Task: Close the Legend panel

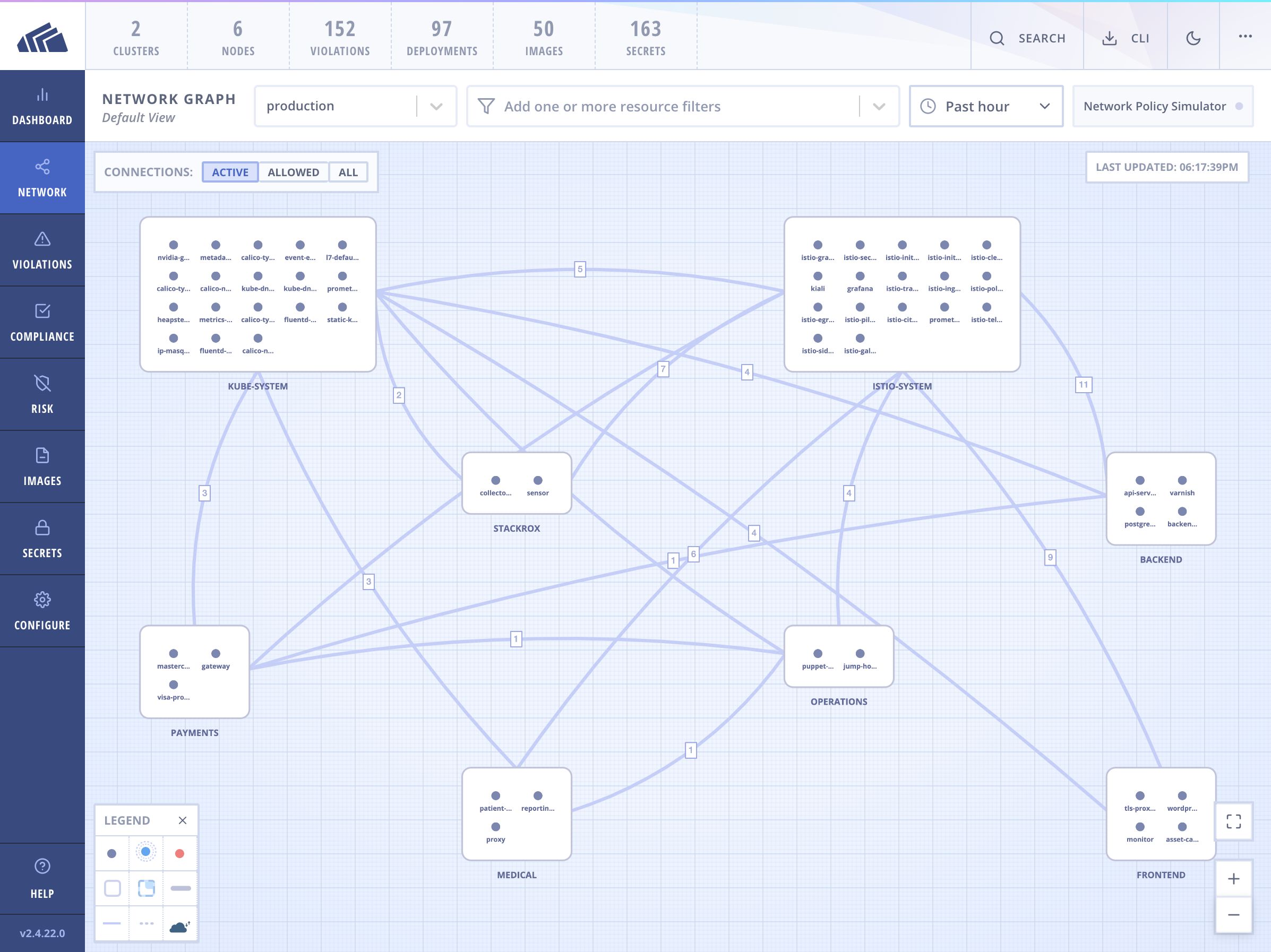Action: coord(183,820)
